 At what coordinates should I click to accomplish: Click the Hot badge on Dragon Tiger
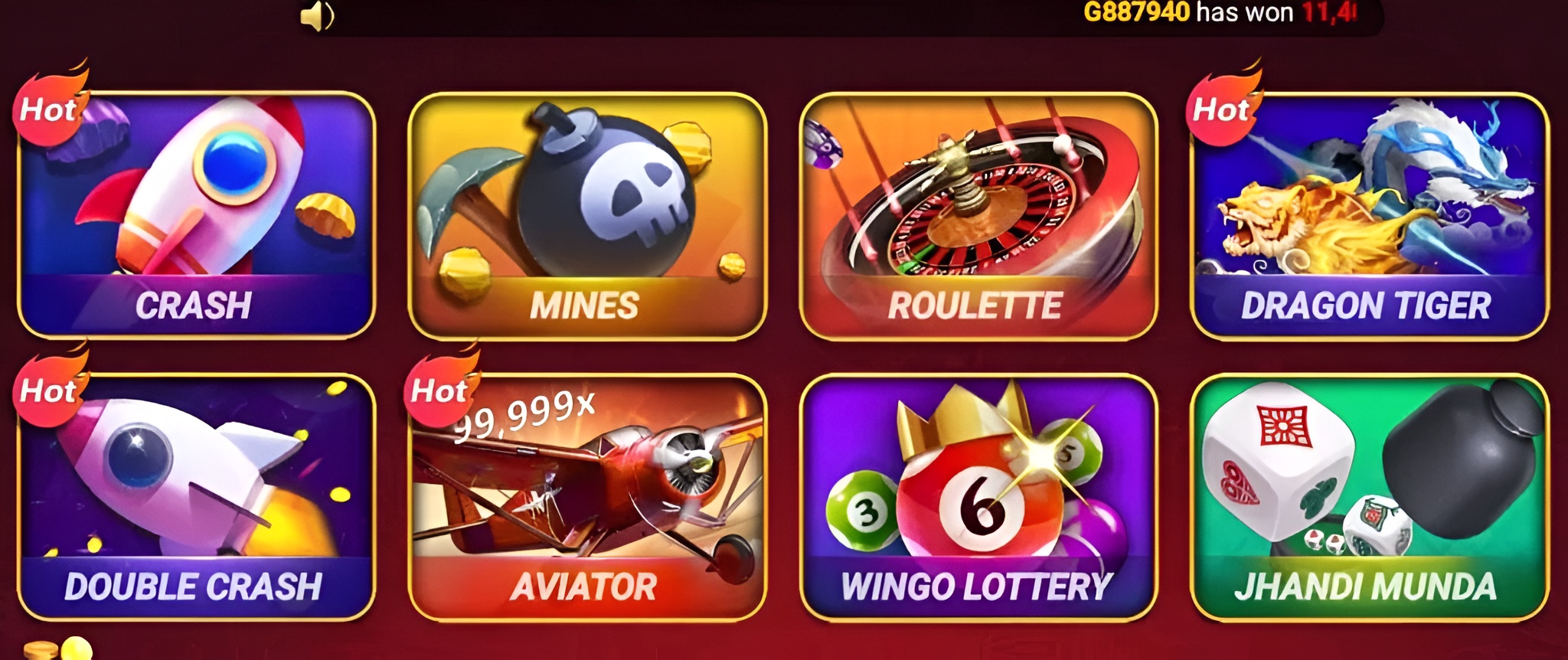click(1223, 107)
